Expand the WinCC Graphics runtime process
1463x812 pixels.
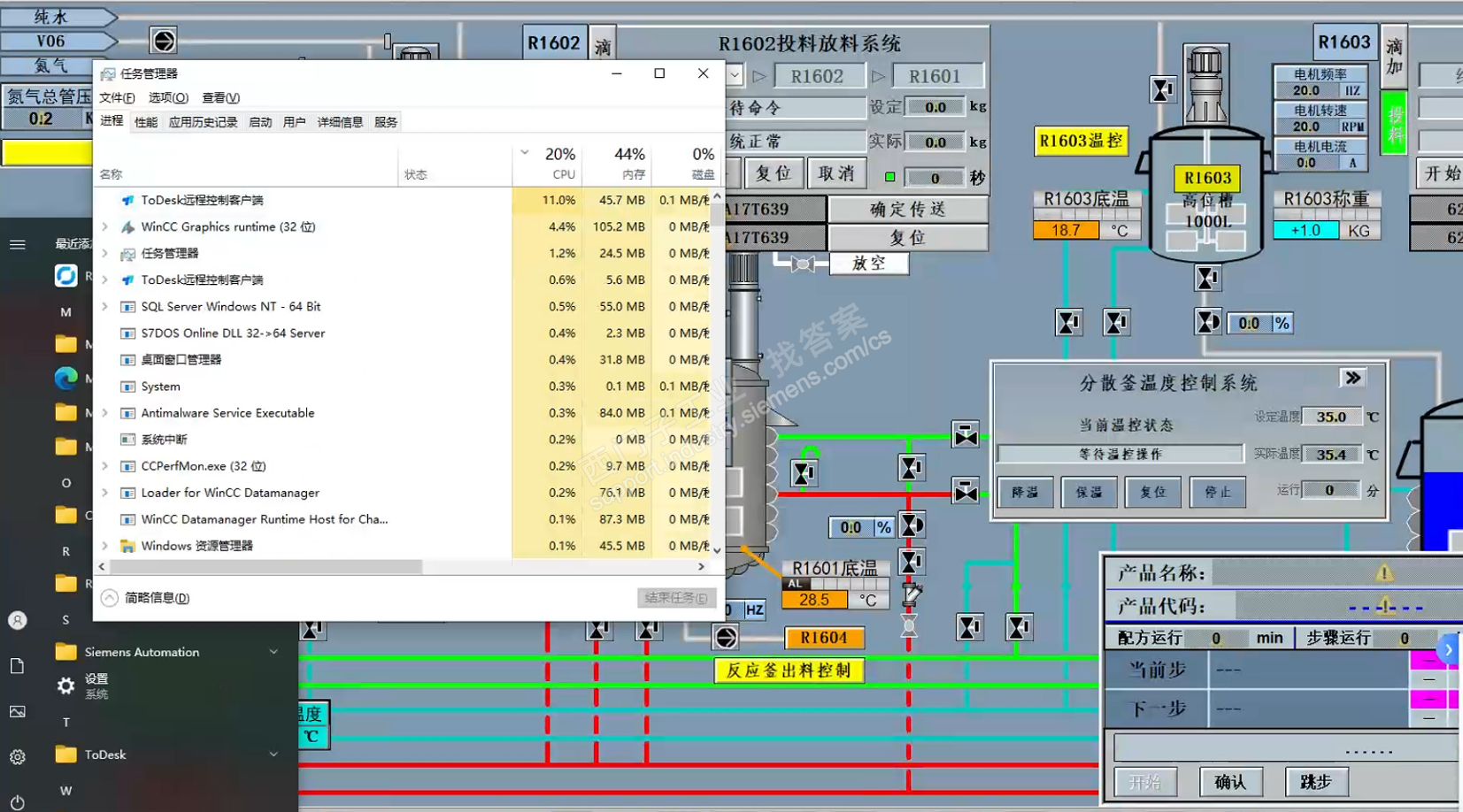(x=105, y=227)
